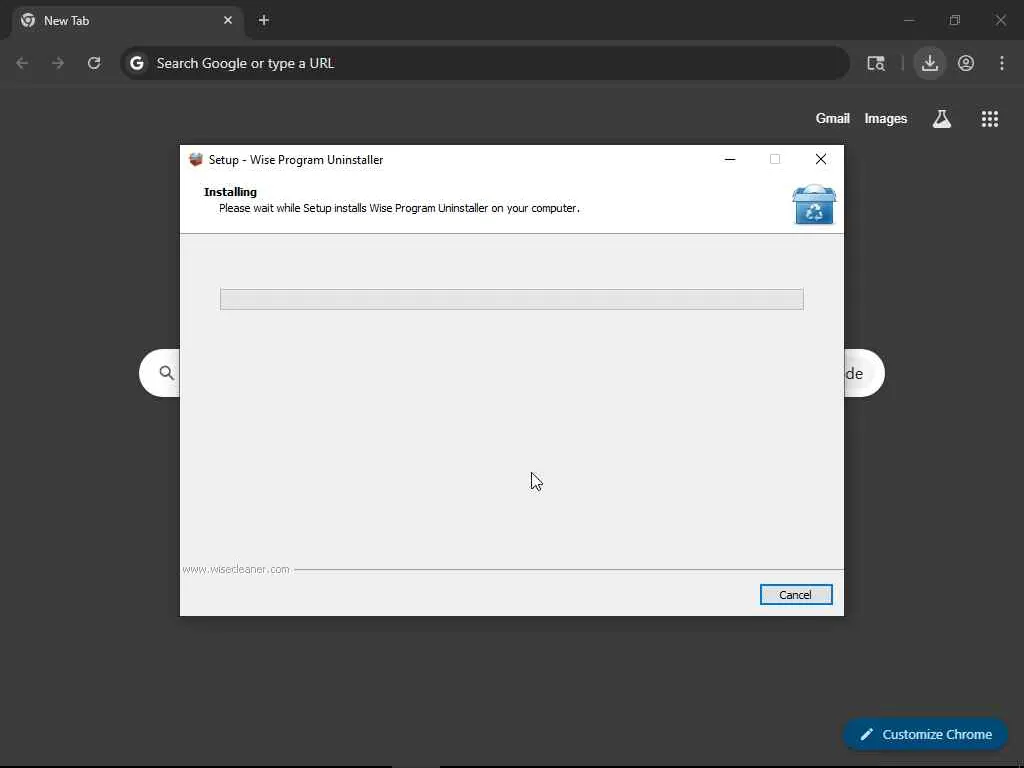Minimize the Chrome window
This screenshot has height=768, width=1024.
(x=908, y=20)
